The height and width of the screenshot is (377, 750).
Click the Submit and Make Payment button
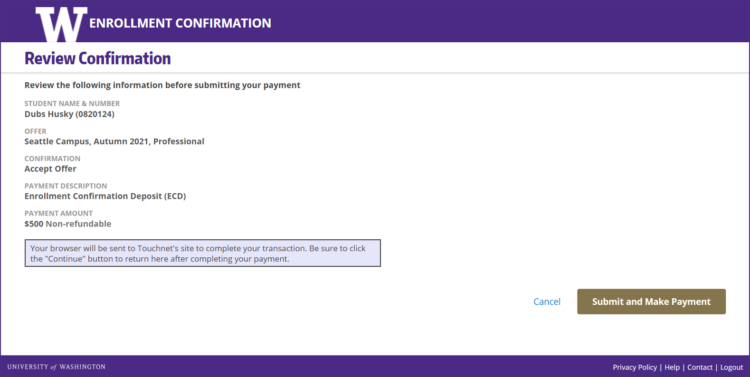pyautogui.click(x=651, y=301)
